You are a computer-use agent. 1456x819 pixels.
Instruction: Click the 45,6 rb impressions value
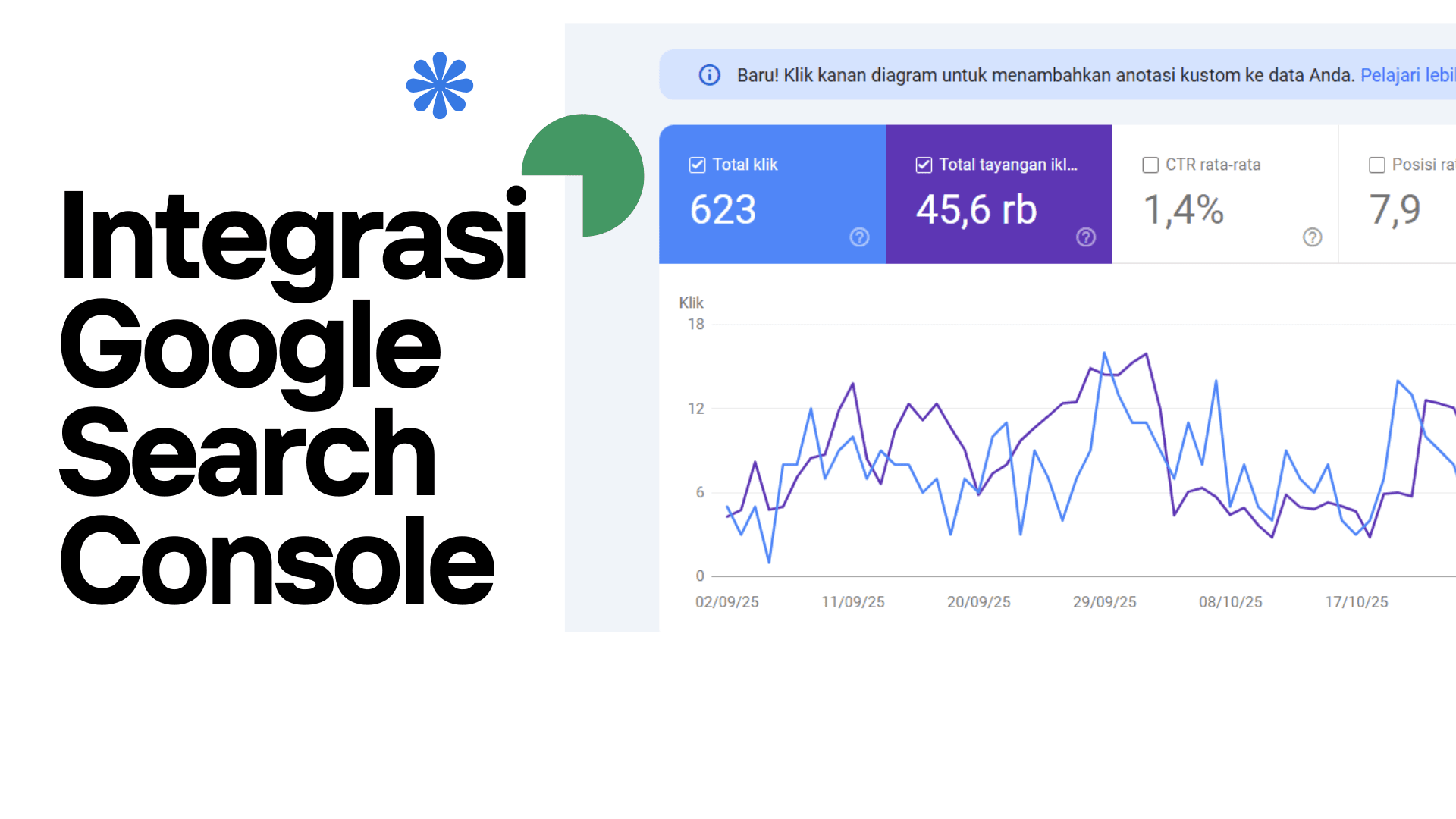point(976,209)
